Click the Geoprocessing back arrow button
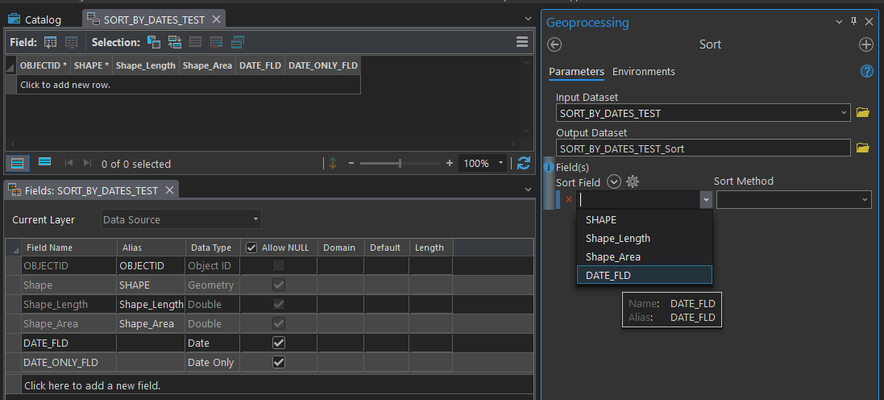 coord(555,45)
